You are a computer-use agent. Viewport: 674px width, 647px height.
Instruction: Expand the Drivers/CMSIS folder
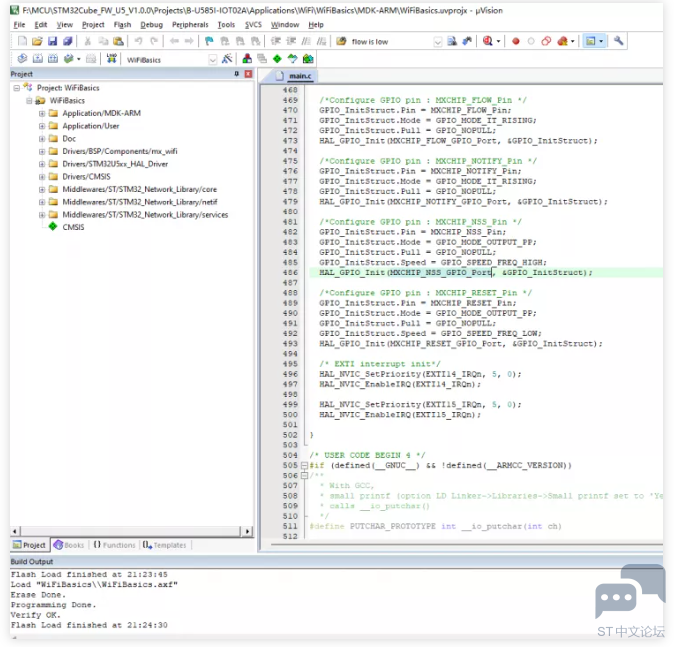(x=42, y=177)
